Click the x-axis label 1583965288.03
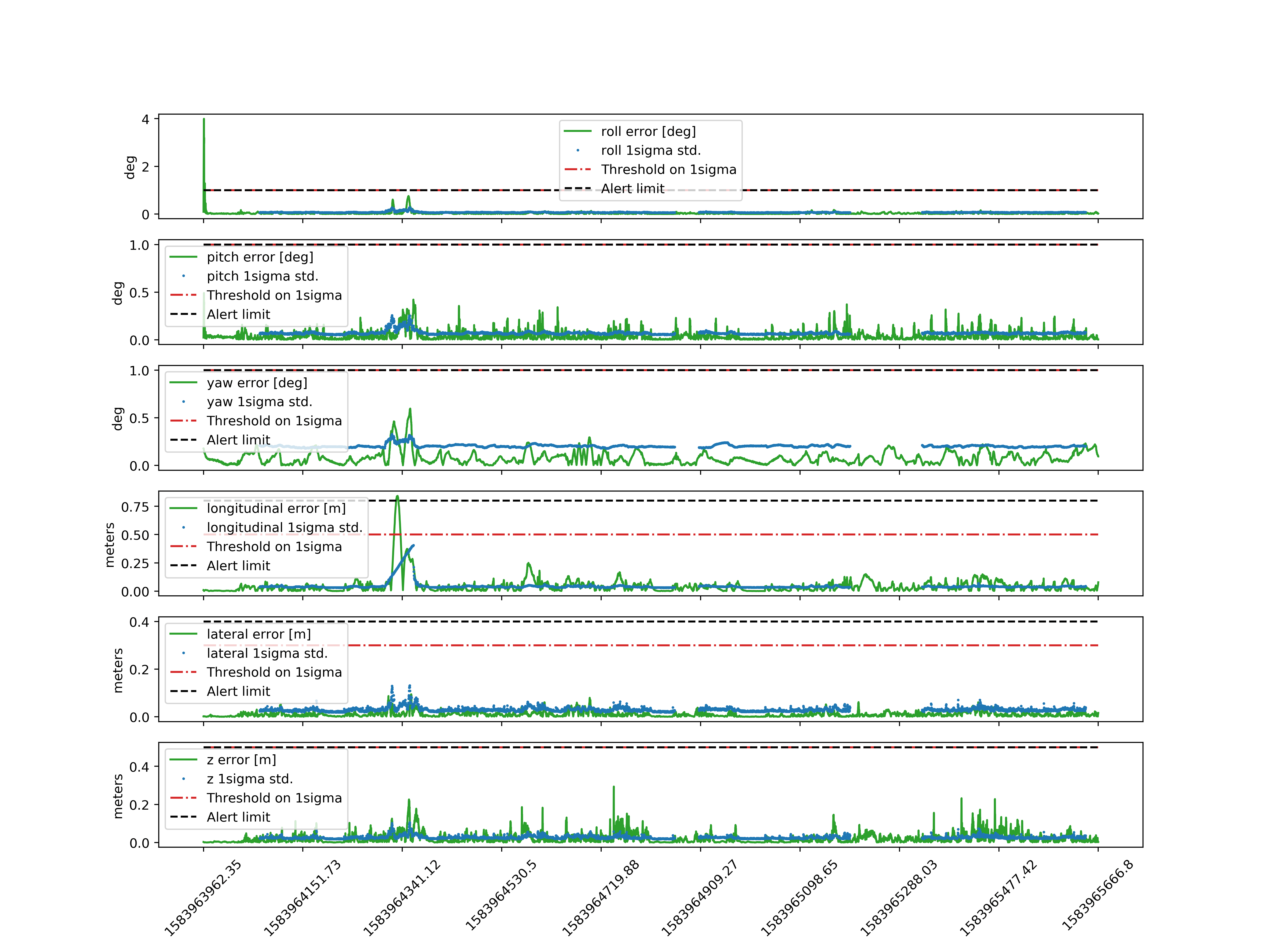Image resolution: width=1270 pixels, height=952 pixels. click(x=899, y=899)
